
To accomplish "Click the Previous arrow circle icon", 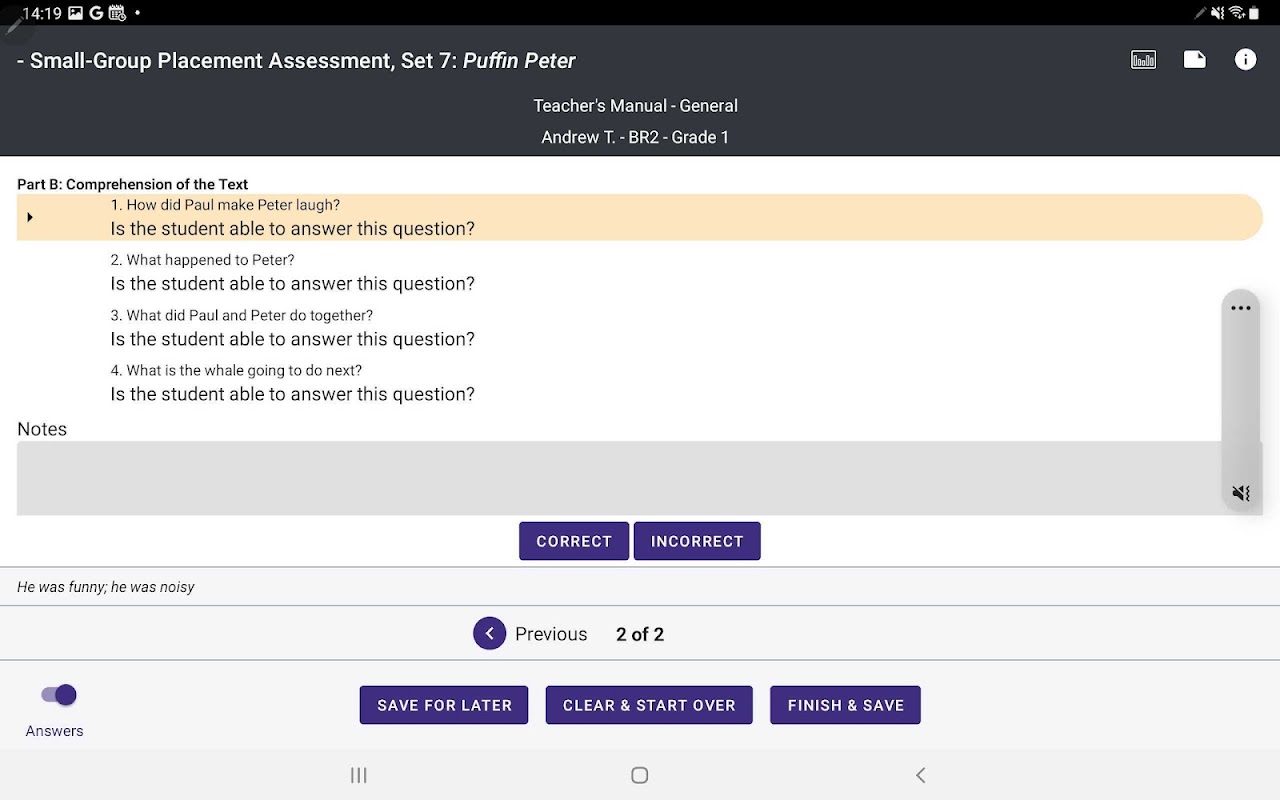I will (489, 634).
